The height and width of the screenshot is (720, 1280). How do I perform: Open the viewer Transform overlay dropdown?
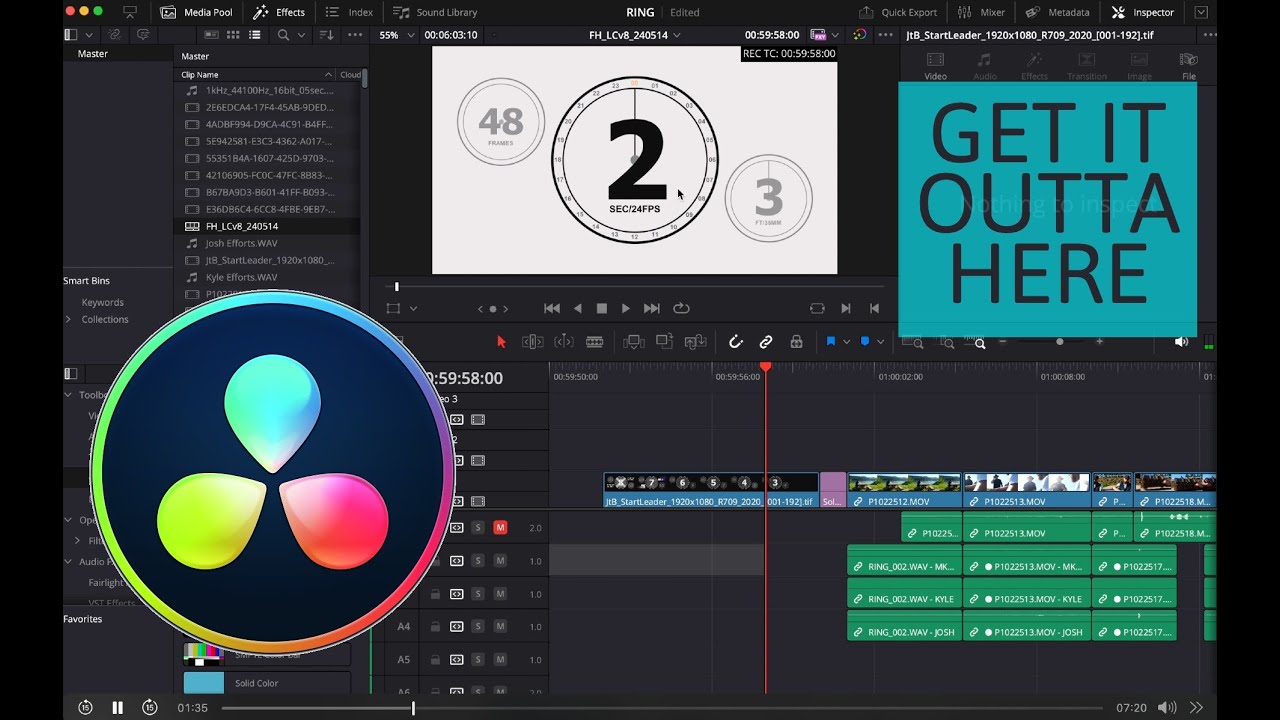(x=413, y=309)
